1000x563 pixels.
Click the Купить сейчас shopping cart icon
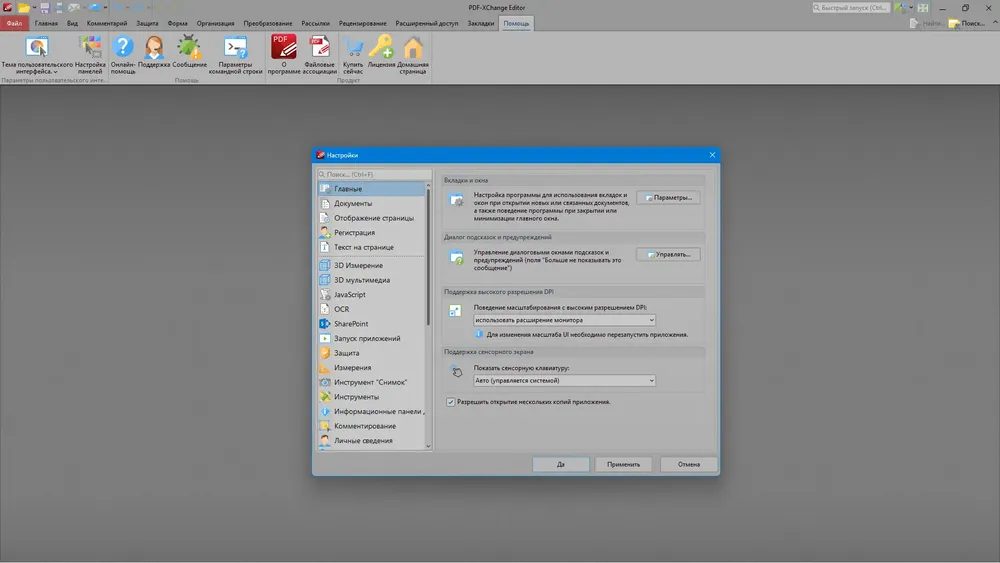pos(353,48)
